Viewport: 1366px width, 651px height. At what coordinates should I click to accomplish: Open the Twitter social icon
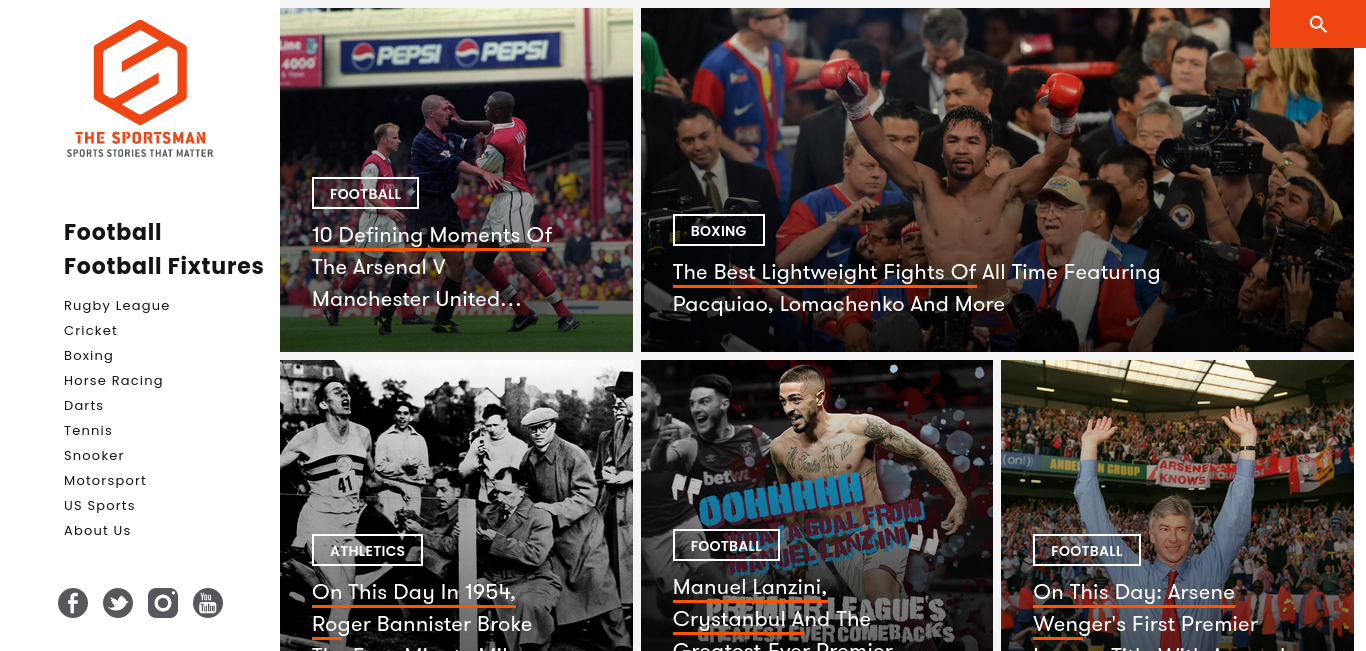pos(118,603)
